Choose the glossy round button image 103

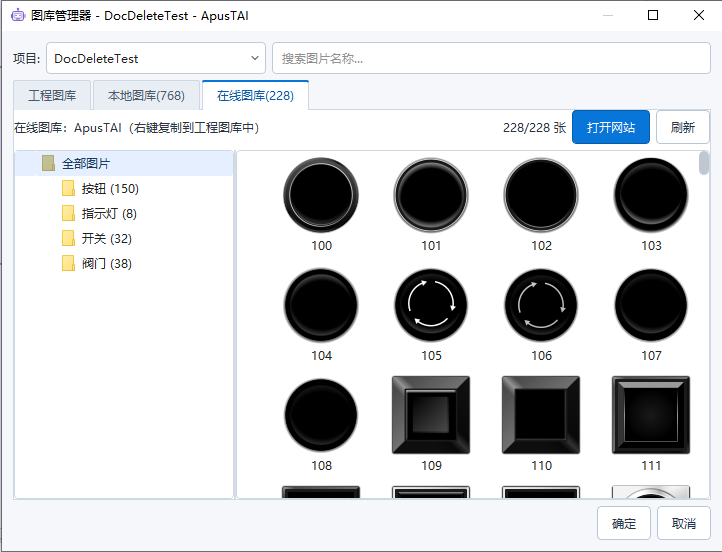[x=651, y=195]
